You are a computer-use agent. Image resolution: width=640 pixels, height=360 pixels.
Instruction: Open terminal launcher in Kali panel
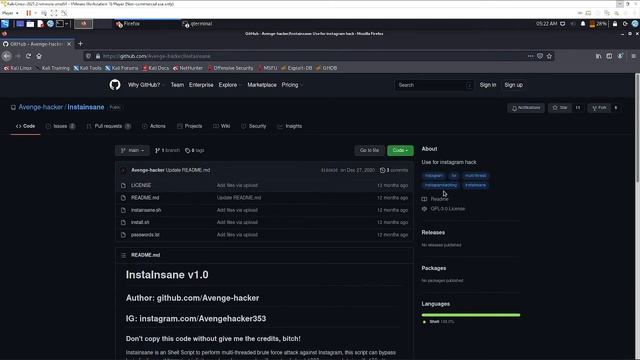click(60, 24)
